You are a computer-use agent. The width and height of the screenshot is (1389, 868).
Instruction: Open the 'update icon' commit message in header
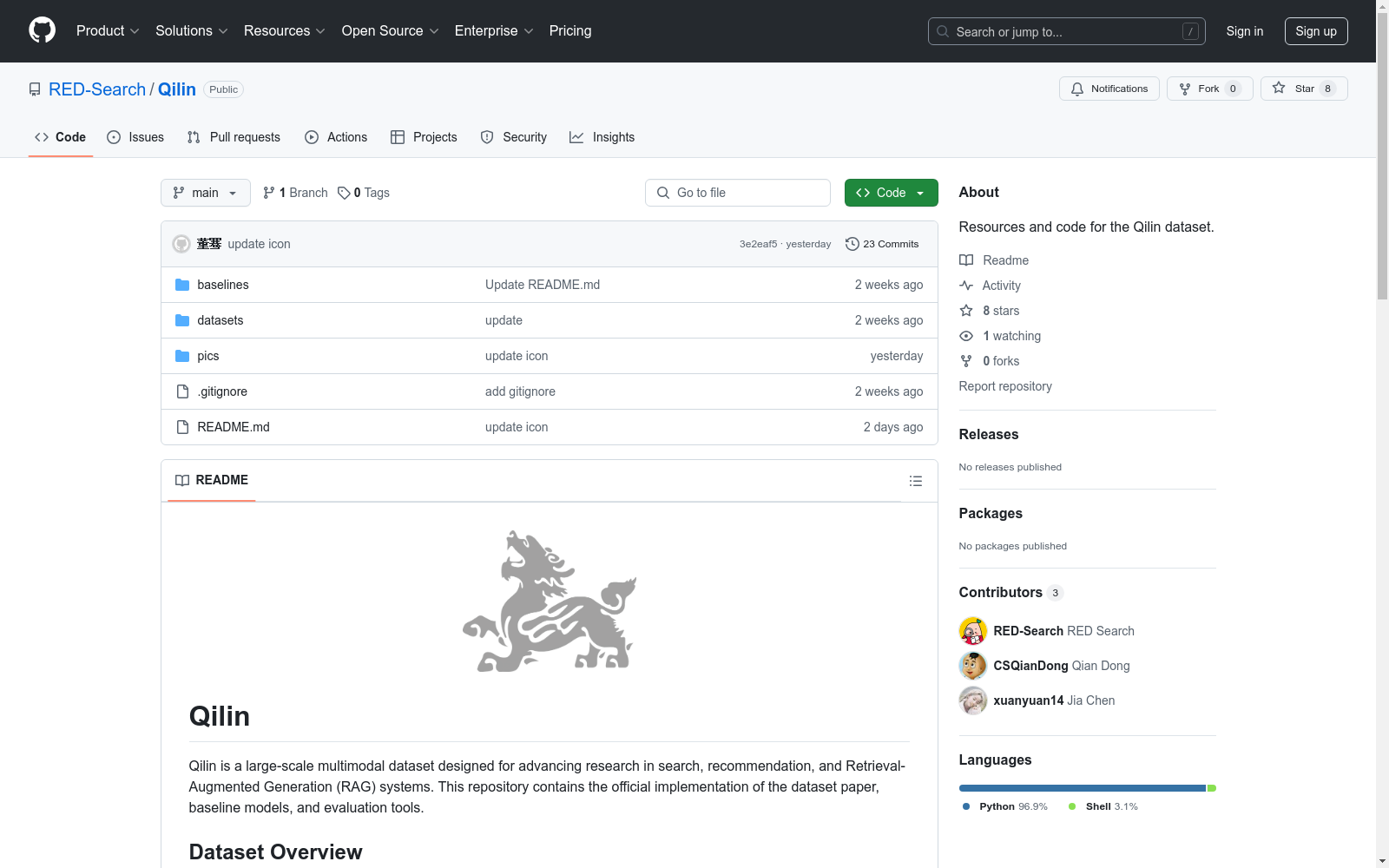260,244
